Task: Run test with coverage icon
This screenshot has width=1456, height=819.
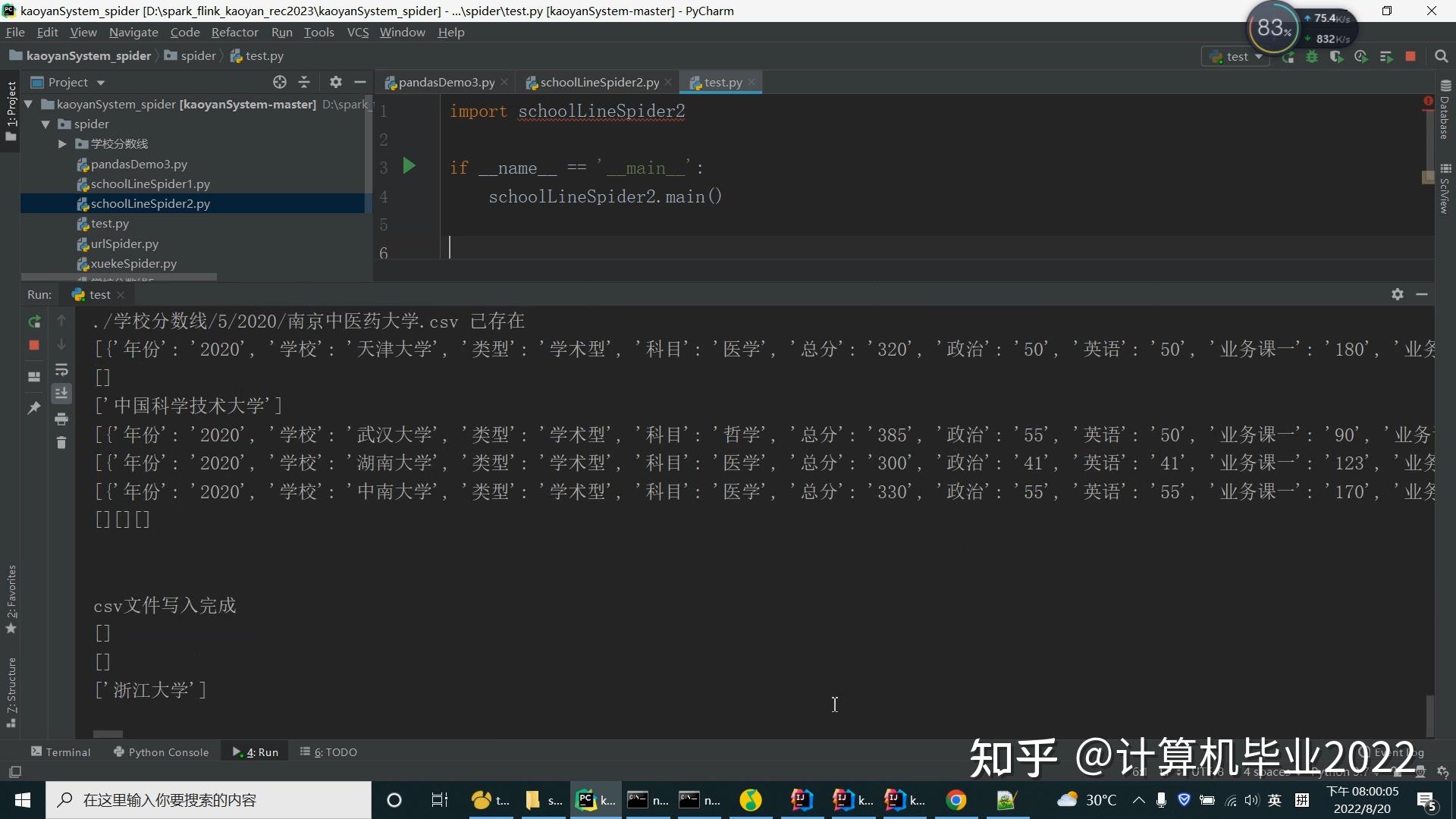Action: [x=1336, y=57]
